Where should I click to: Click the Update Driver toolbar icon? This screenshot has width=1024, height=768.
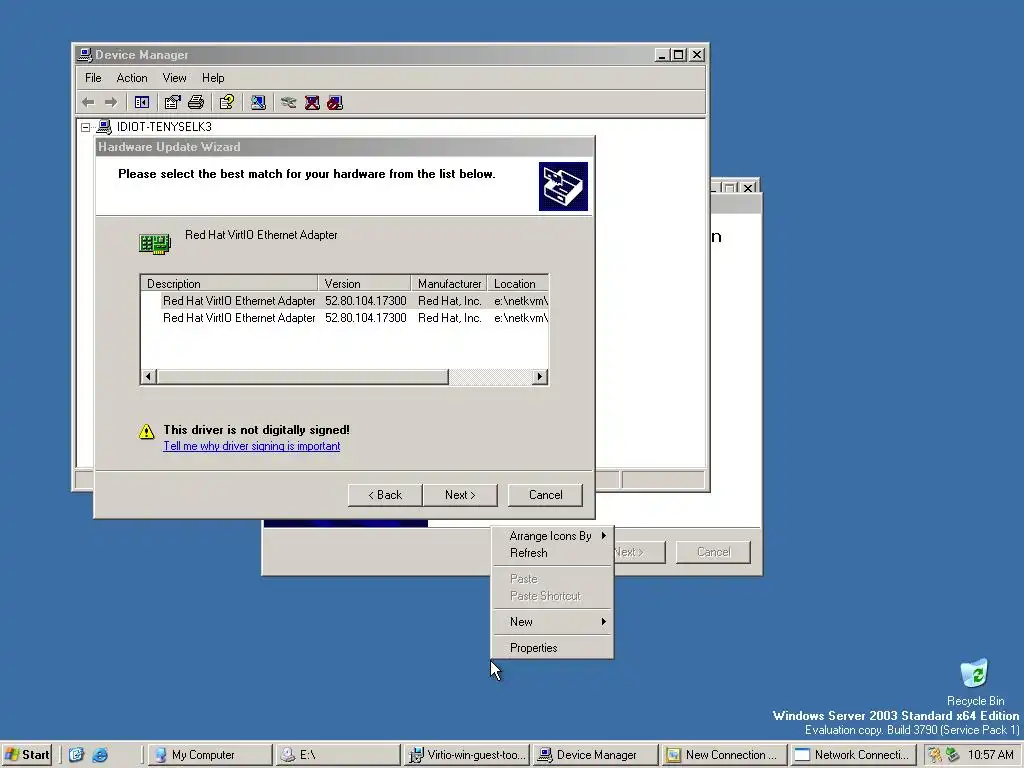click(288, 103)
